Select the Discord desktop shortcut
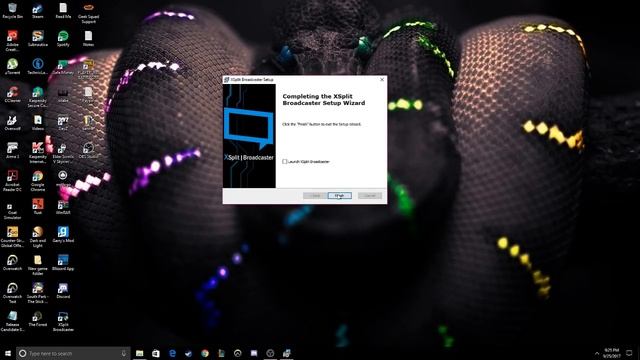The image size is (640, 360). tap(63, 291)
